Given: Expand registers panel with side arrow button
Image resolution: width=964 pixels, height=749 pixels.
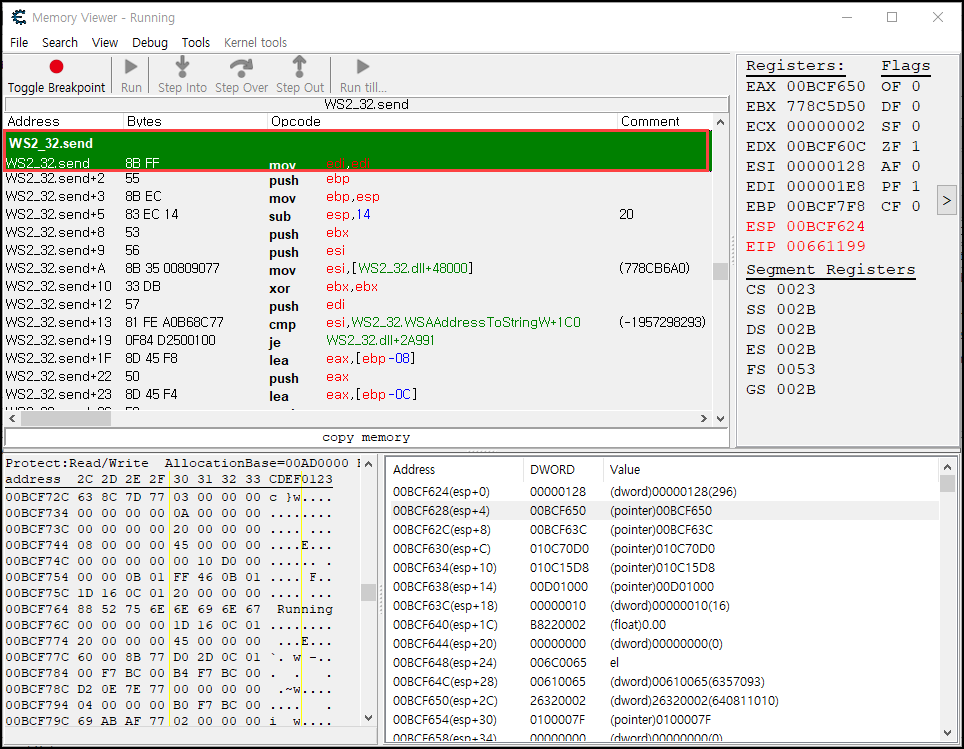Looking at the screenshot, I should coord(946,200).
